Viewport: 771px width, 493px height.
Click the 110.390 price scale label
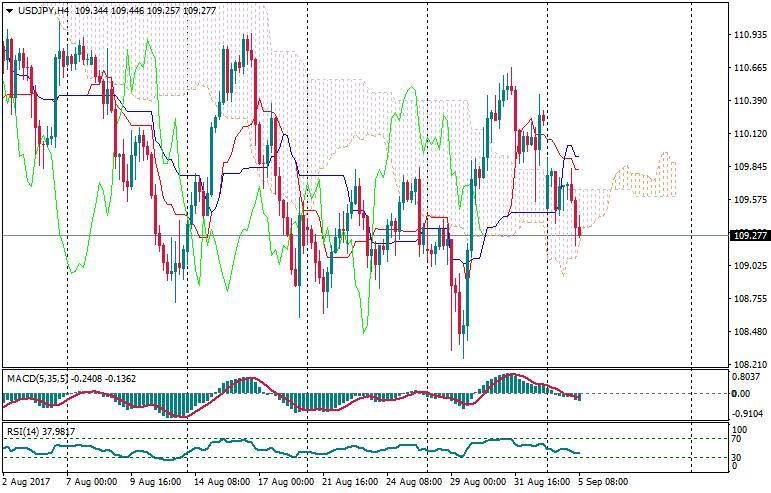click(749, 101)
